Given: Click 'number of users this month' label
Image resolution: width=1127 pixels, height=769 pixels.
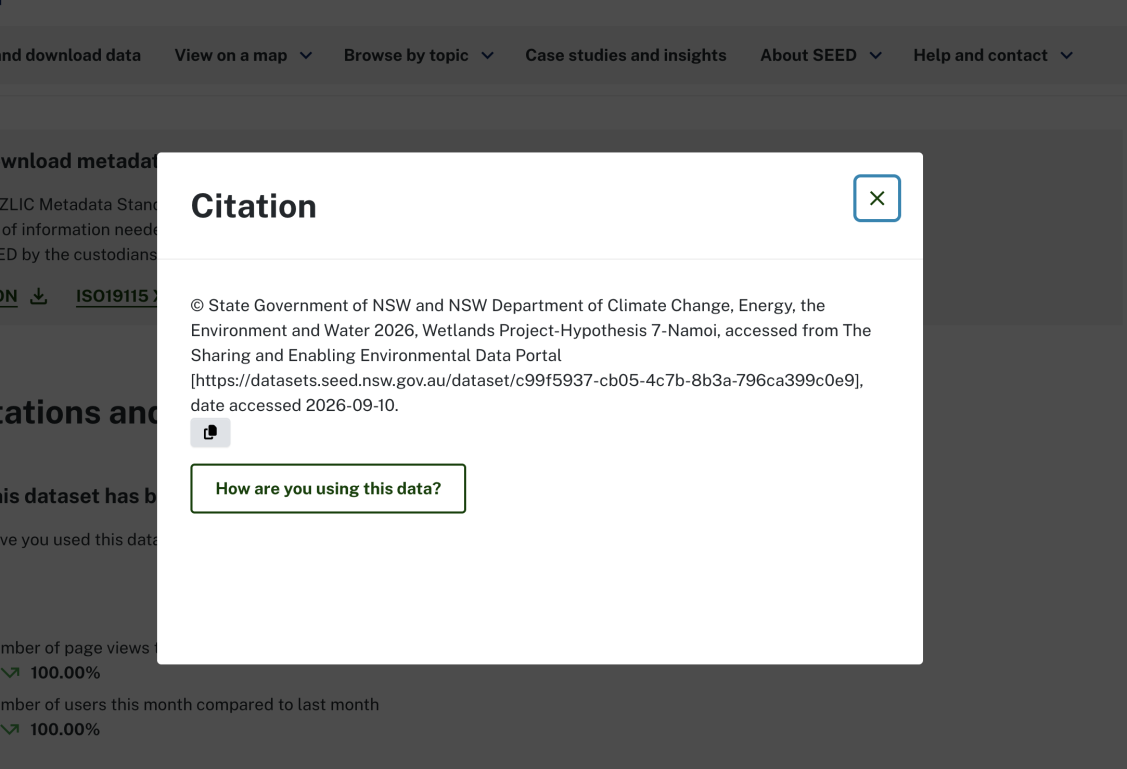Looking at the screenshot, I should tap(189, 704).
